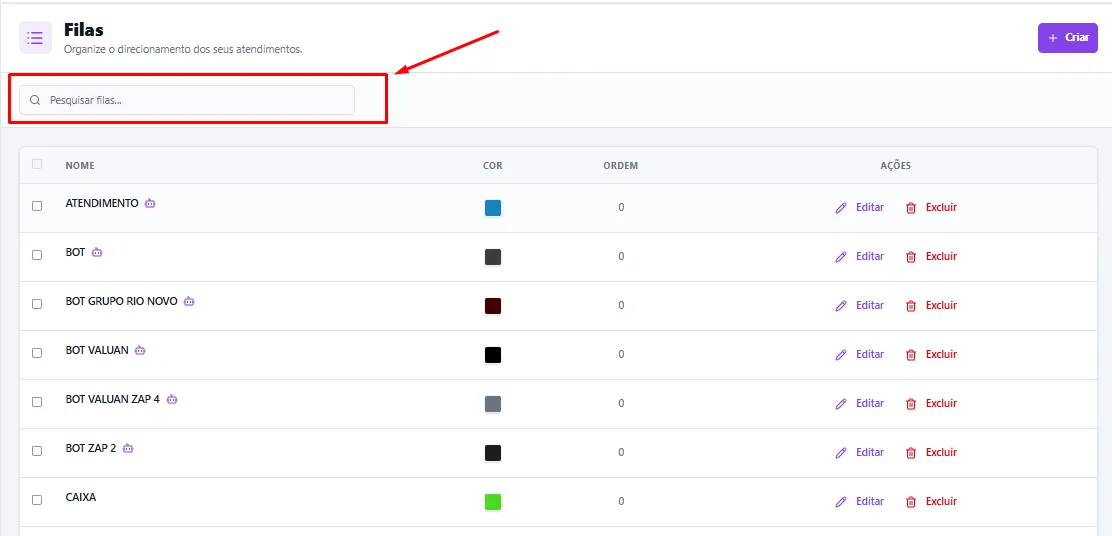The width and height of the screenshot is (1112, 536).
Task: Click the dark gray color swatch for BOT
Action: [493, 257]
